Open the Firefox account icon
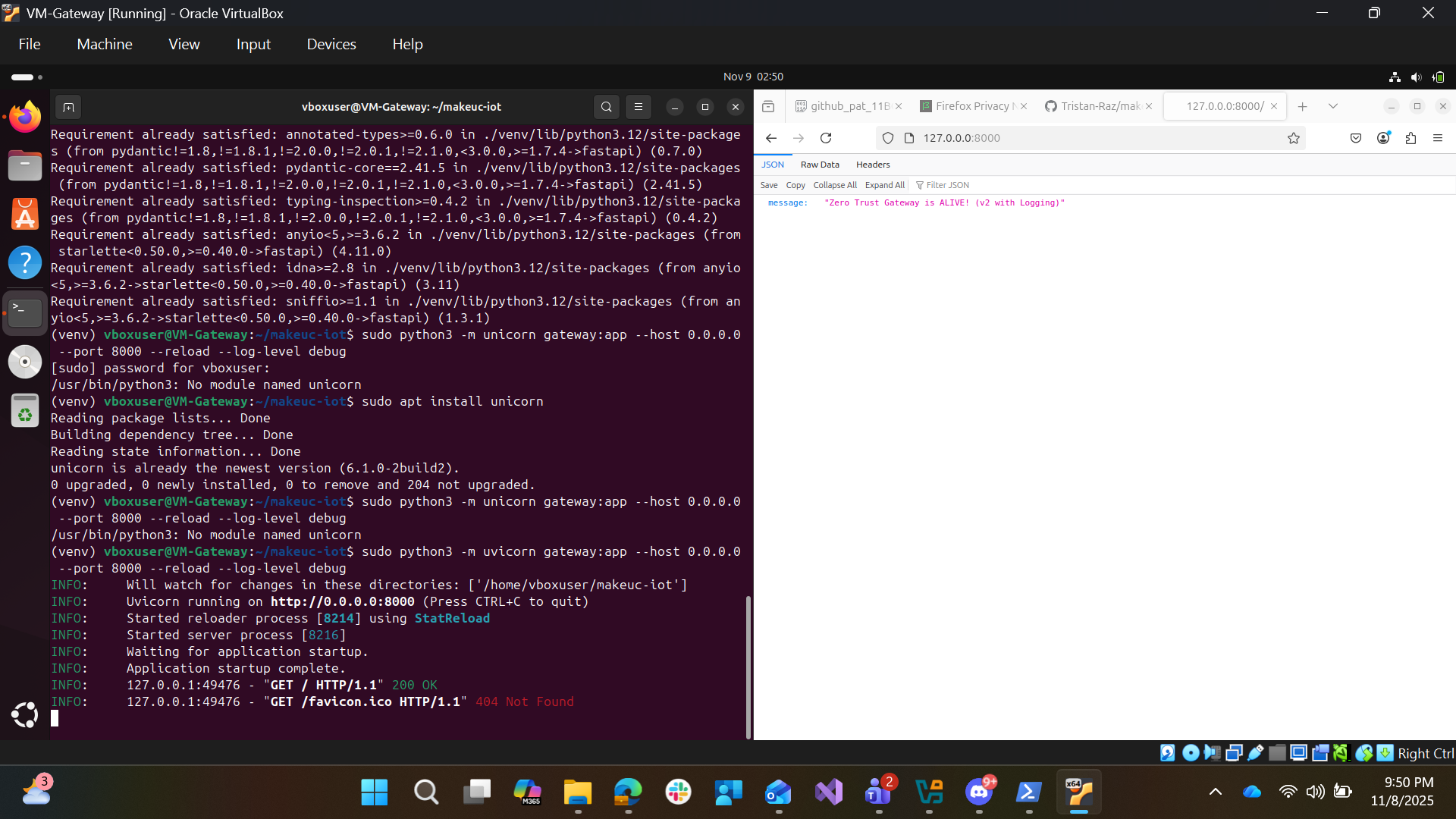1456x819 pixels. click(1383, 138)
